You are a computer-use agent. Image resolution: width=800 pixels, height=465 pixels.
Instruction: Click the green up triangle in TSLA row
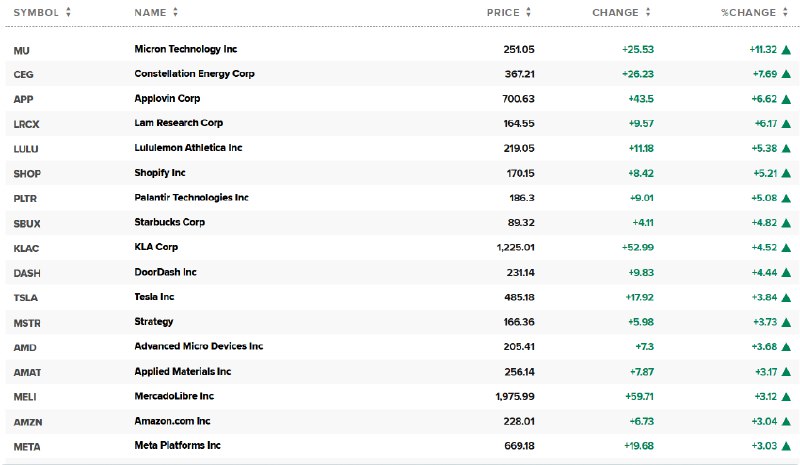coord(786,298)
